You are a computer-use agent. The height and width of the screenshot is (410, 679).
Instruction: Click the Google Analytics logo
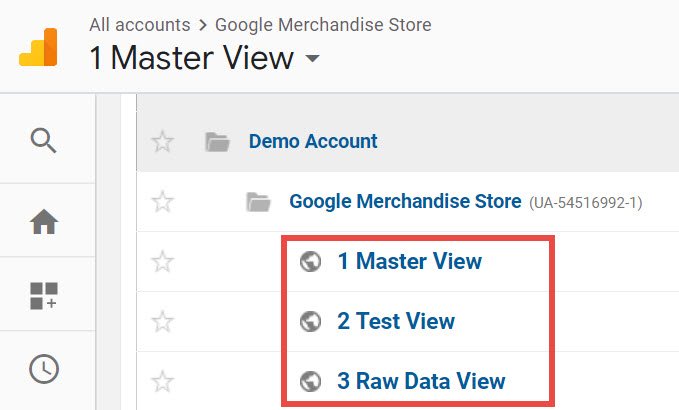pos(38,47)
